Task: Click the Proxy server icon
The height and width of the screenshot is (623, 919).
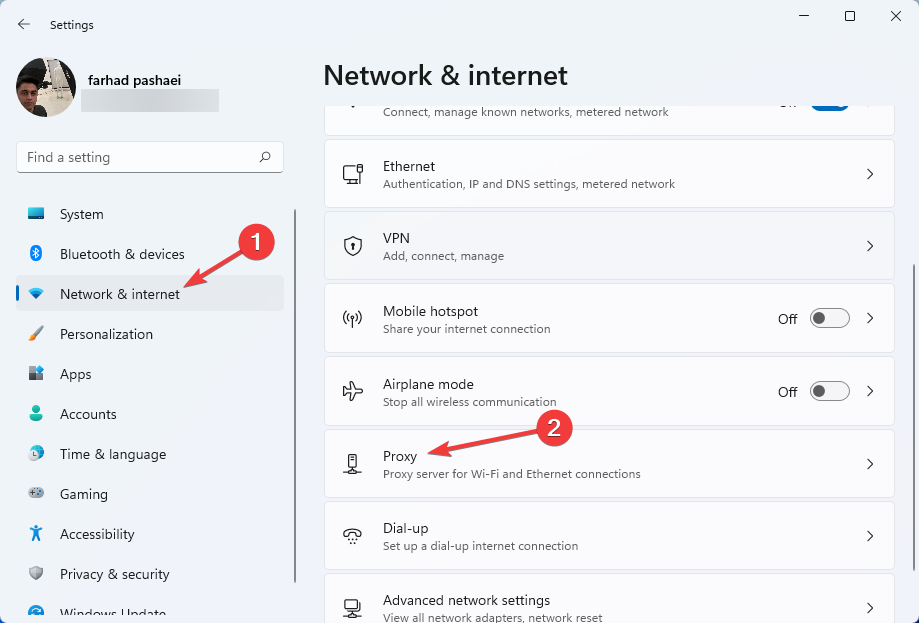Action: coord(352,463)
